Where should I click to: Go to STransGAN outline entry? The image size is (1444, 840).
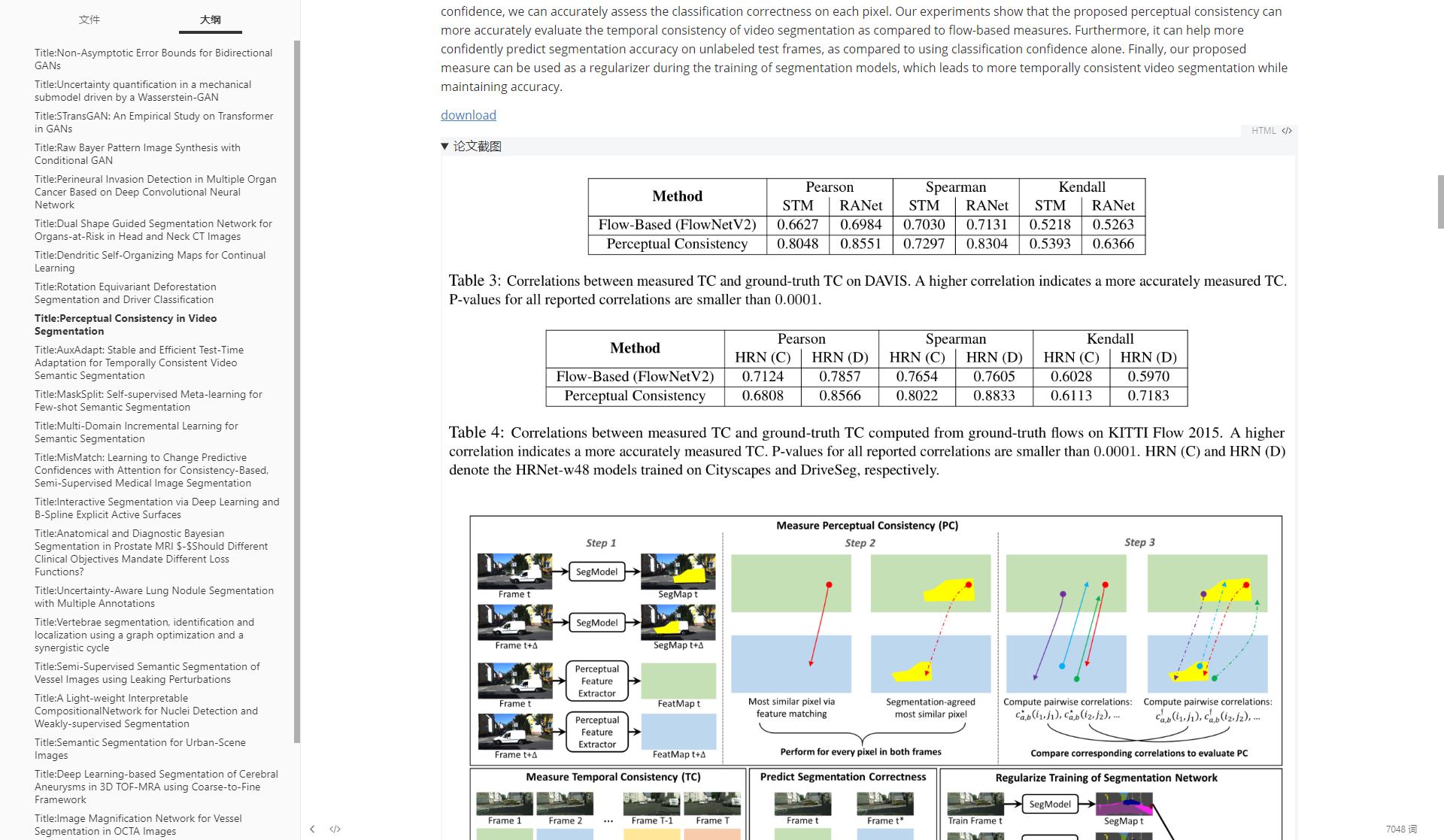pyautogui.click(x=153, y=122)
